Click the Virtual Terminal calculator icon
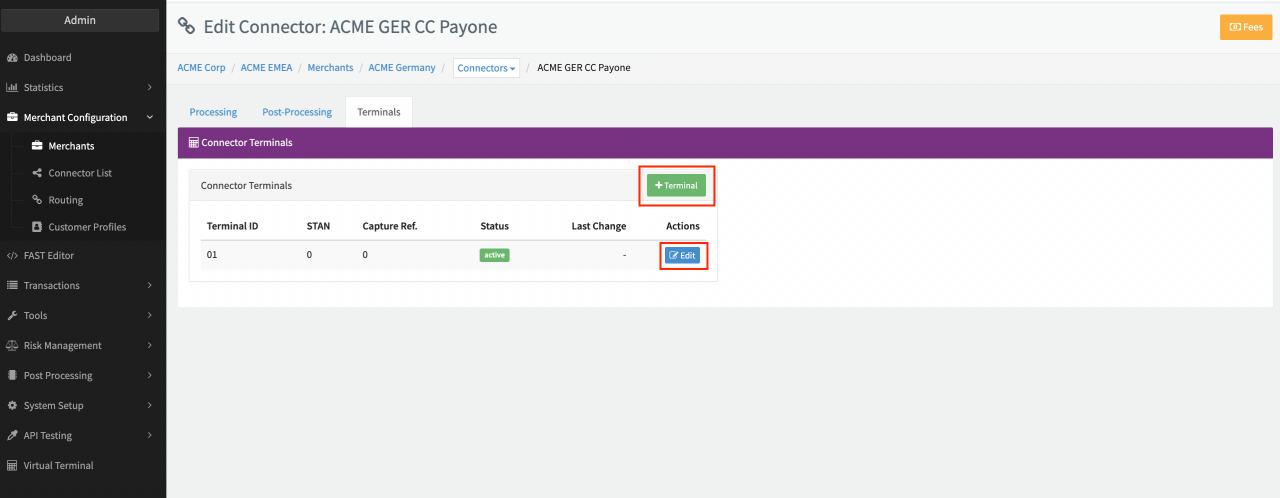 point(13,466)
